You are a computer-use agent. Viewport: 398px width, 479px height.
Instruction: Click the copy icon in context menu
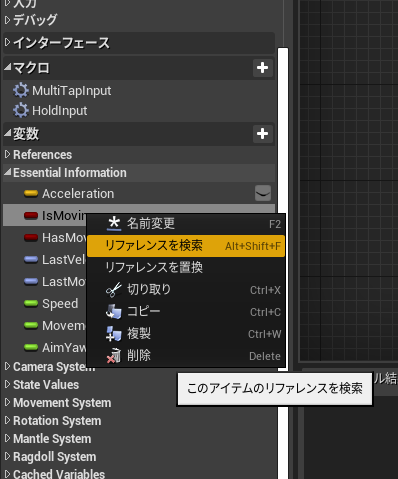pos(114,312)
